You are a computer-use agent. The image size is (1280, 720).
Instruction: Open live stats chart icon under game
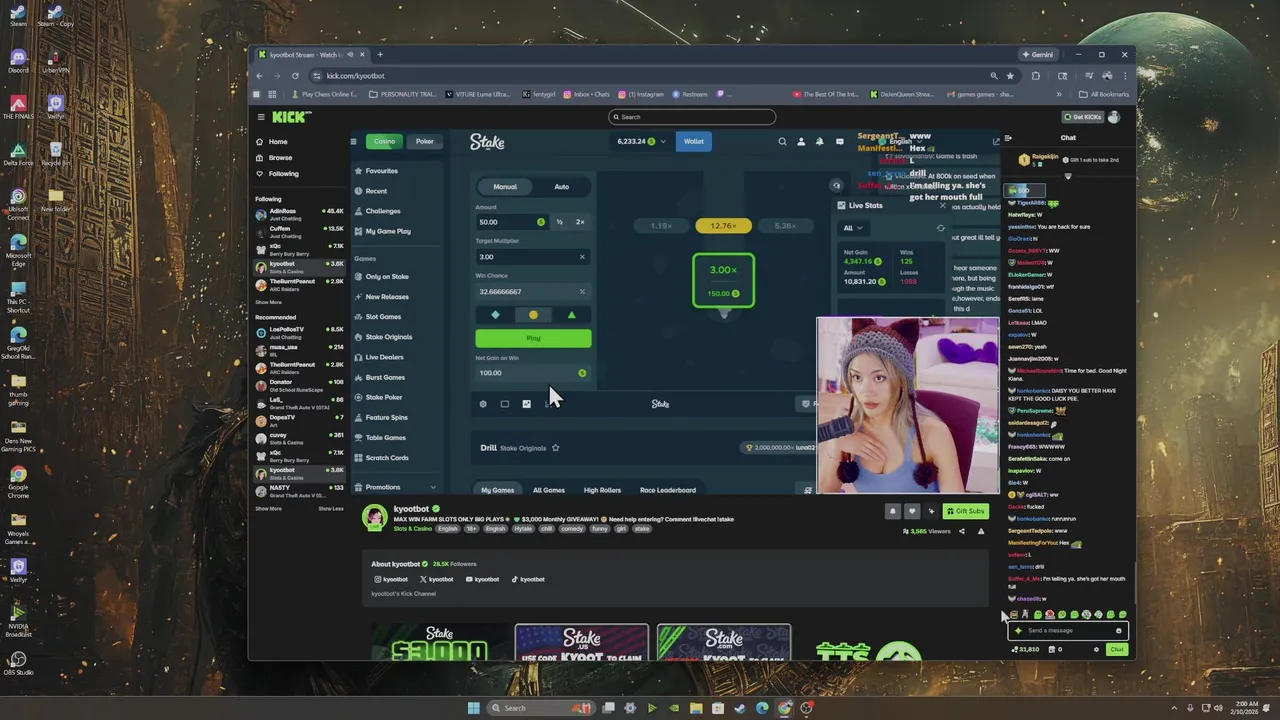click(x=527, y=404)
